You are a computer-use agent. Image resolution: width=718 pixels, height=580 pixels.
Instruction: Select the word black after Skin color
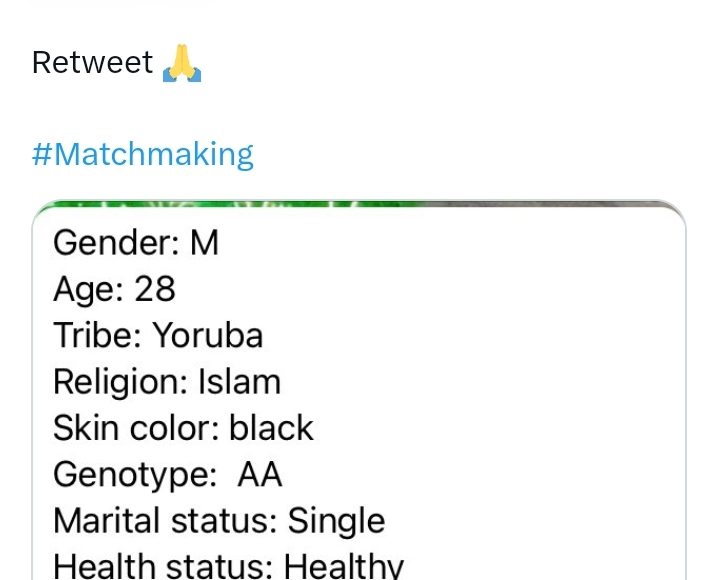click(271, 428)
